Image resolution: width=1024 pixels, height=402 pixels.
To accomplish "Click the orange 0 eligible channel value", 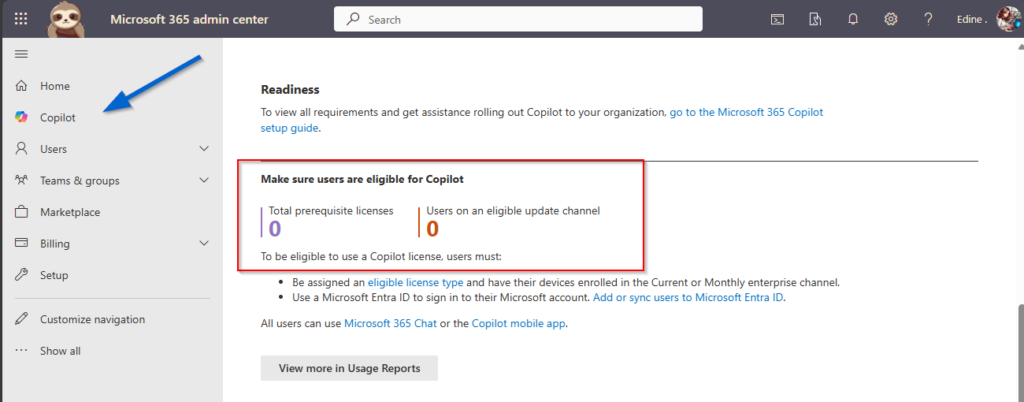I will [x=432, y=229].
